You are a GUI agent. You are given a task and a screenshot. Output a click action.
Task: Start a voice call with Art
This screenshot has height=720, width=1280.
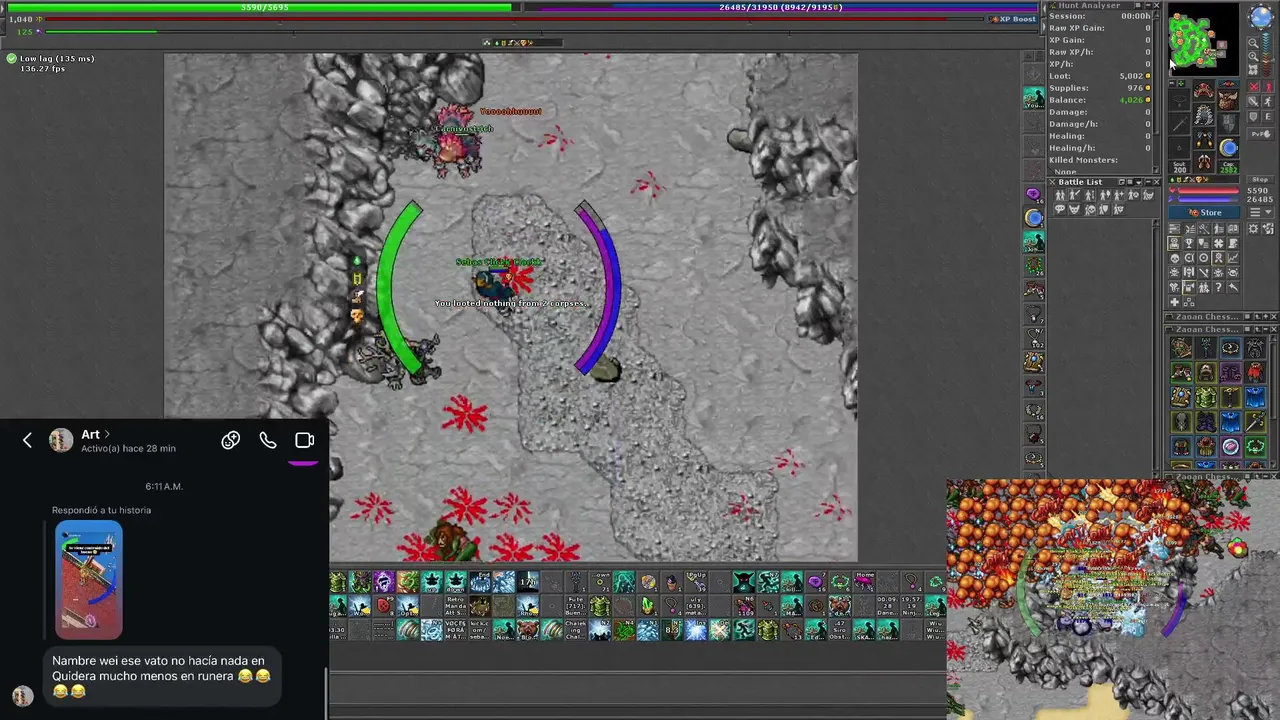coord(268,440)
